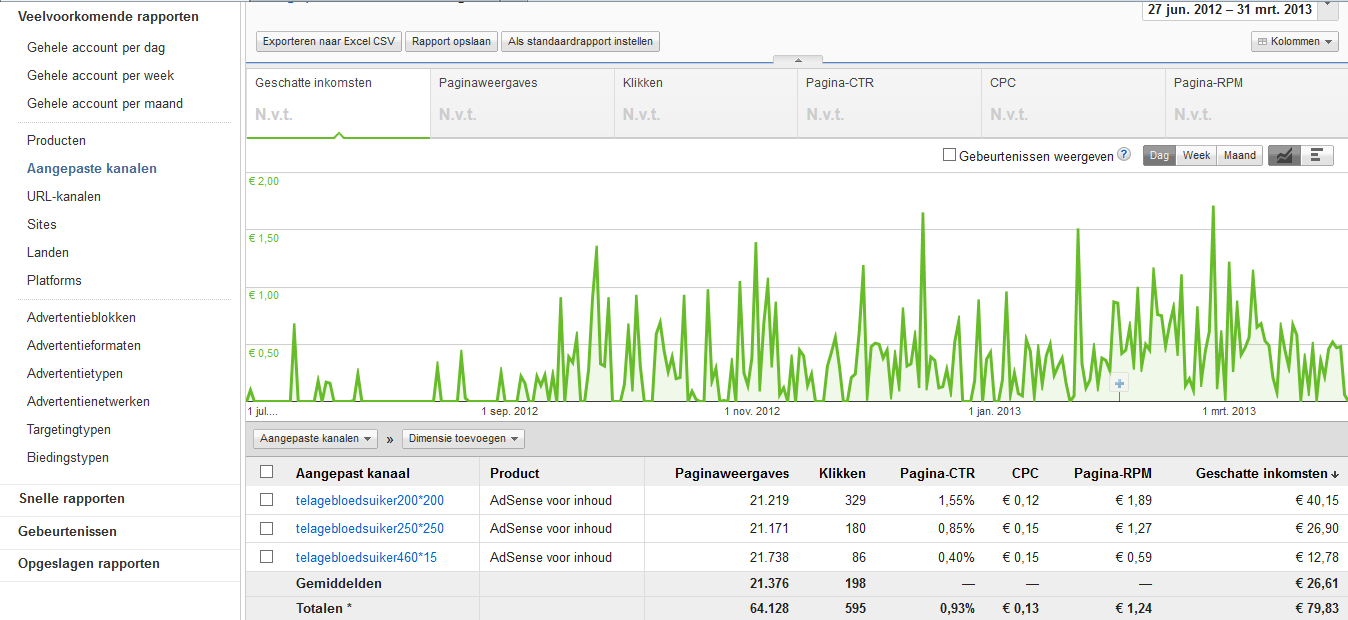This screenshot has width=1348, height=620.
Task: Open the Aangepaste kanalen dimension dropdown
Action: [316, 439]
